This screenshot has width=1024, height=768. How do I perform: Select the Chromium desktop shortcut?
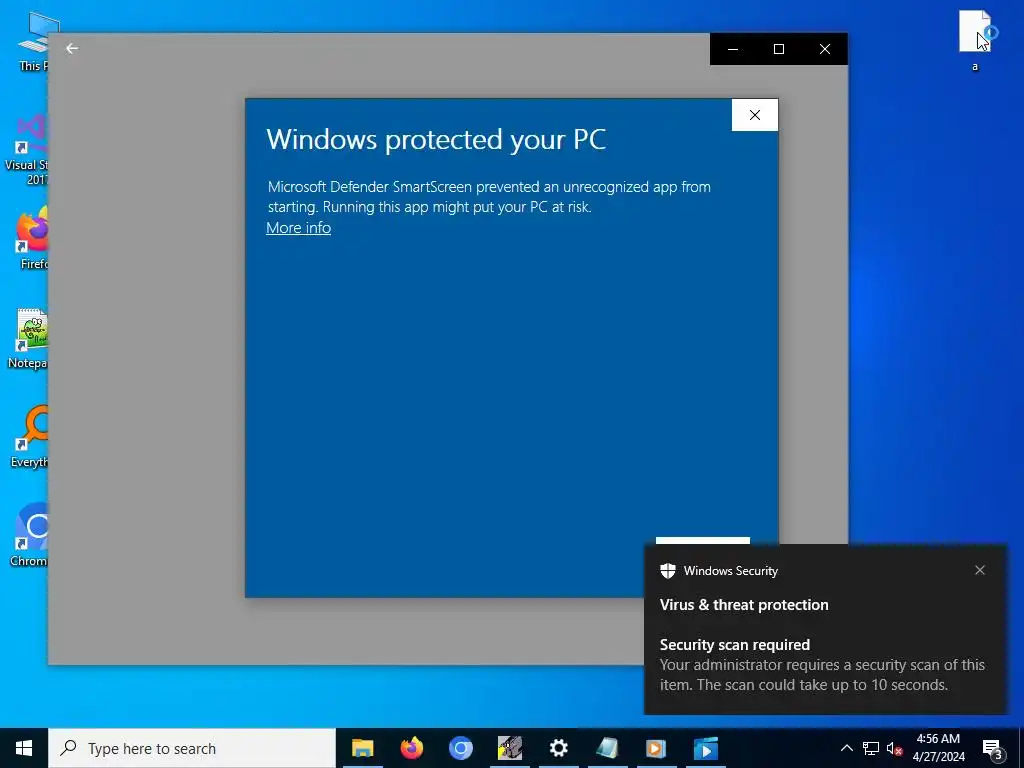pyautogui.click(x=30, y=534)
